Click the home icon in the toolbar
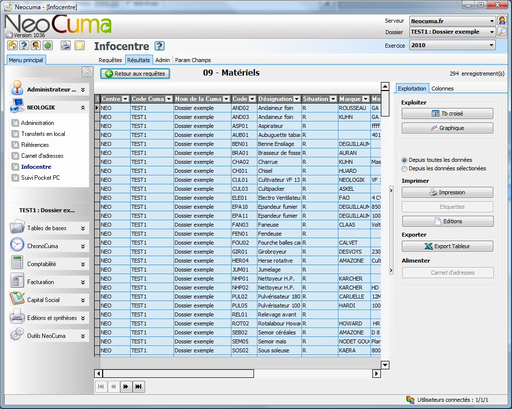 (13, 45)
